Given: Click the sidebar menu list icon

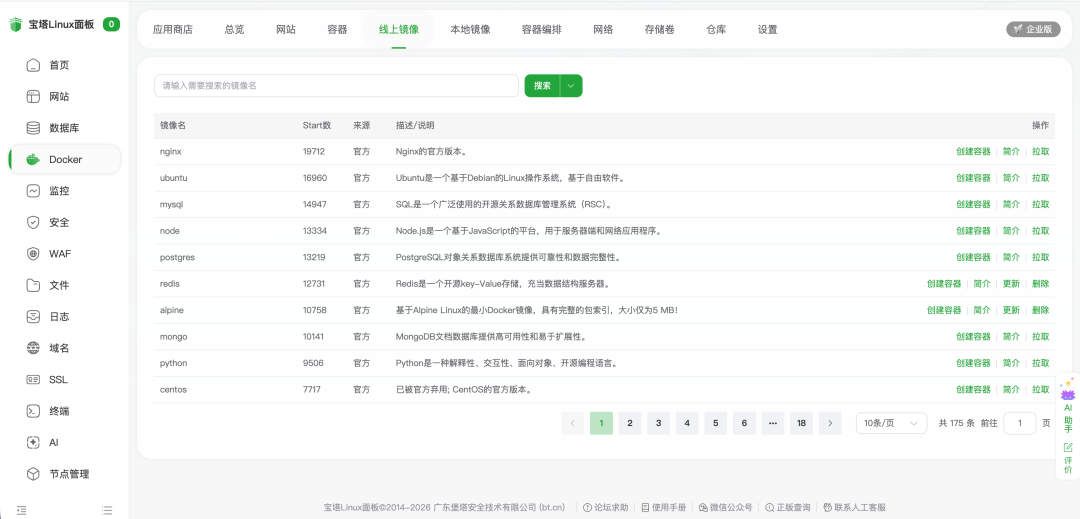Looking at the screenshot, I should coord(107,510).
